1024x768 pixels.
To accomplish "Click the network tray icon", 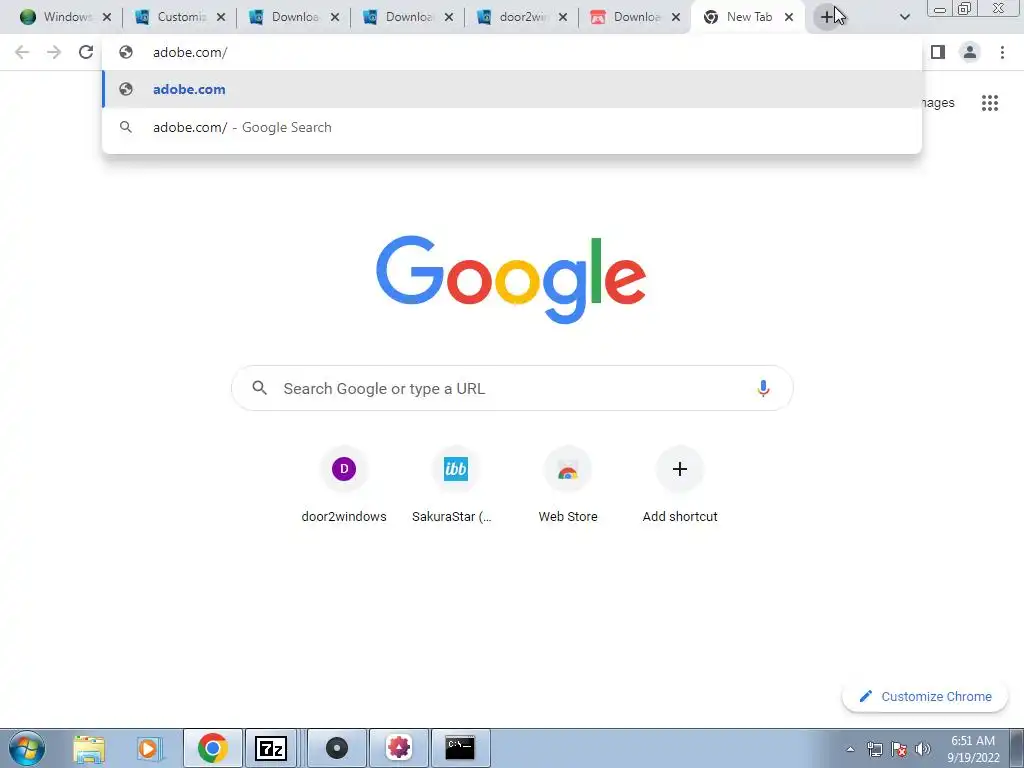I will 874,749.
